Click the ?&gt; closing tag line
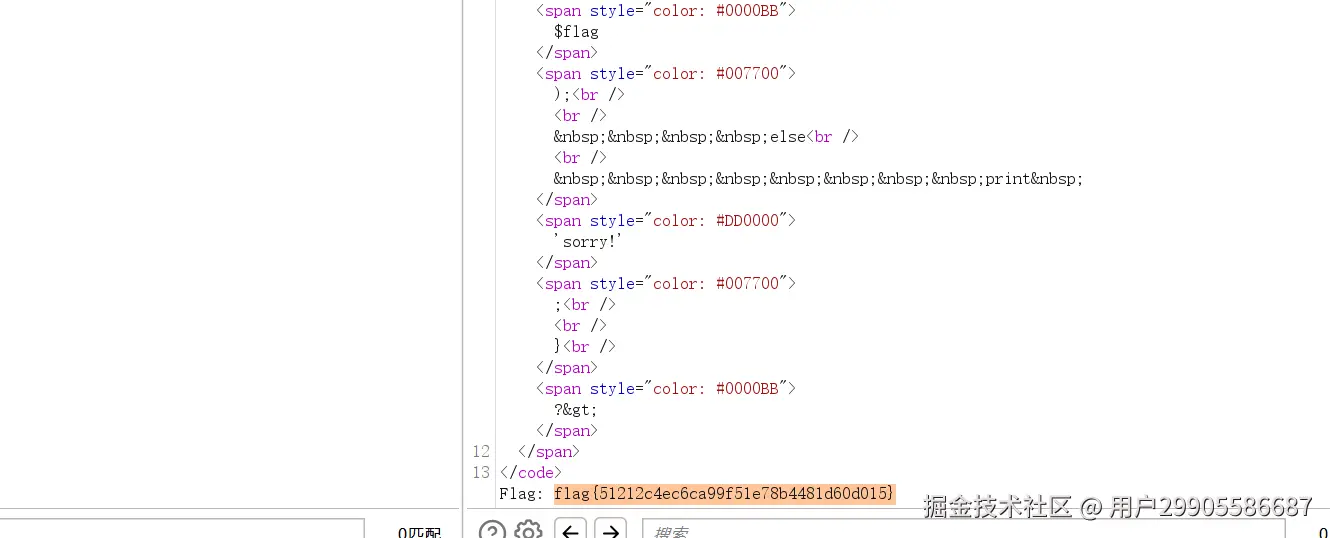The width and height of the screenshot is (1330, 538). click(576, 410)
